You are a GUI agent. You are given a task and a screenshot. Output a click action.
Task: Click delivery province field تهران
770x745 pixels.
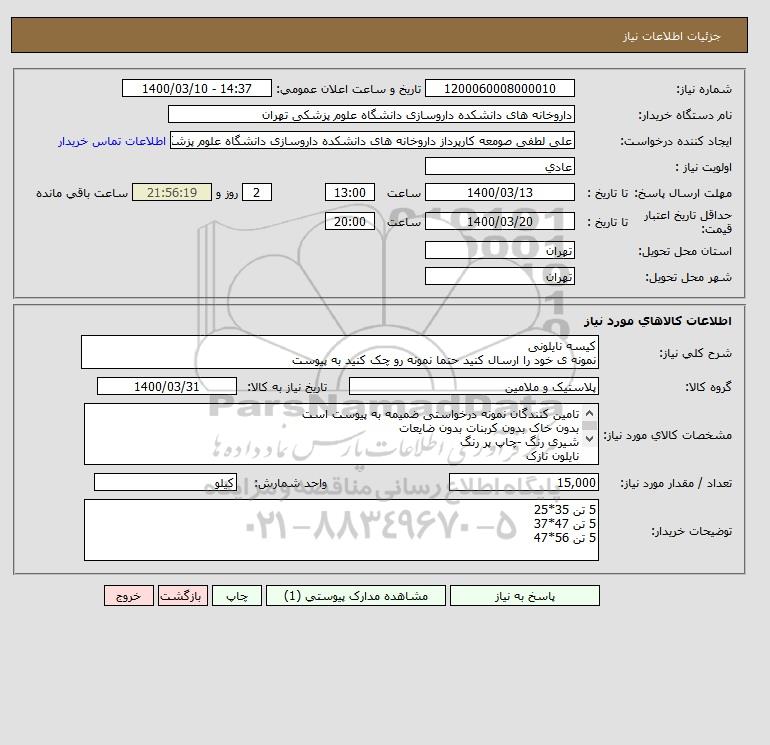(x=500, y=250)
